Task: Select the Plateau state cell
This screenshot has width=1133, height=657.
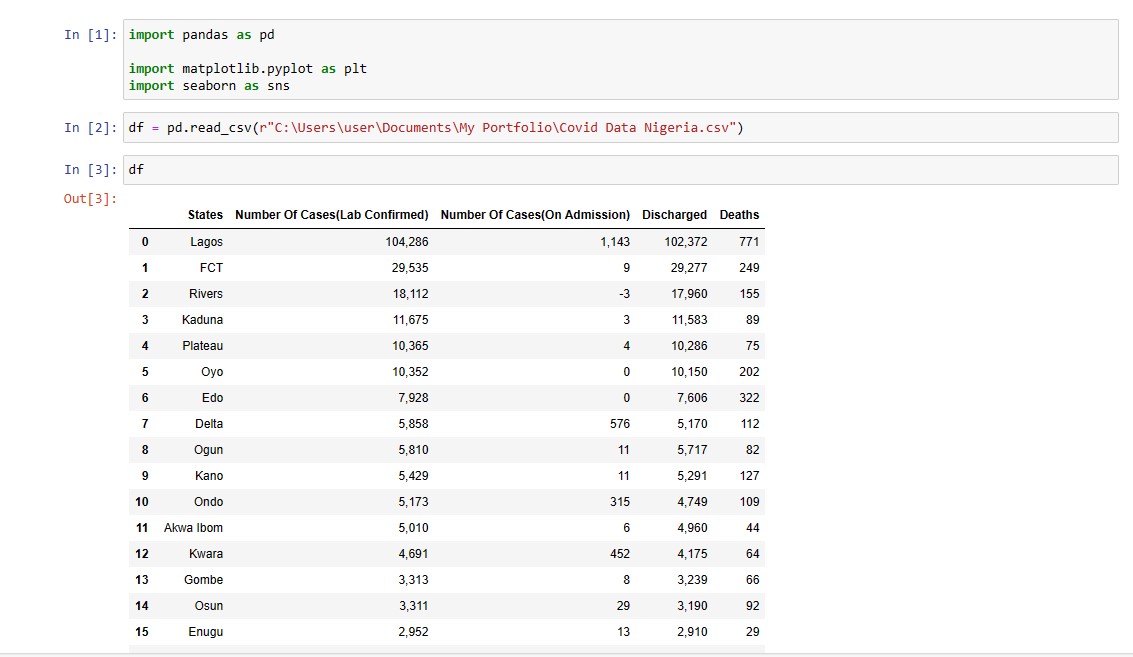Action: click(x=202, y=346)
